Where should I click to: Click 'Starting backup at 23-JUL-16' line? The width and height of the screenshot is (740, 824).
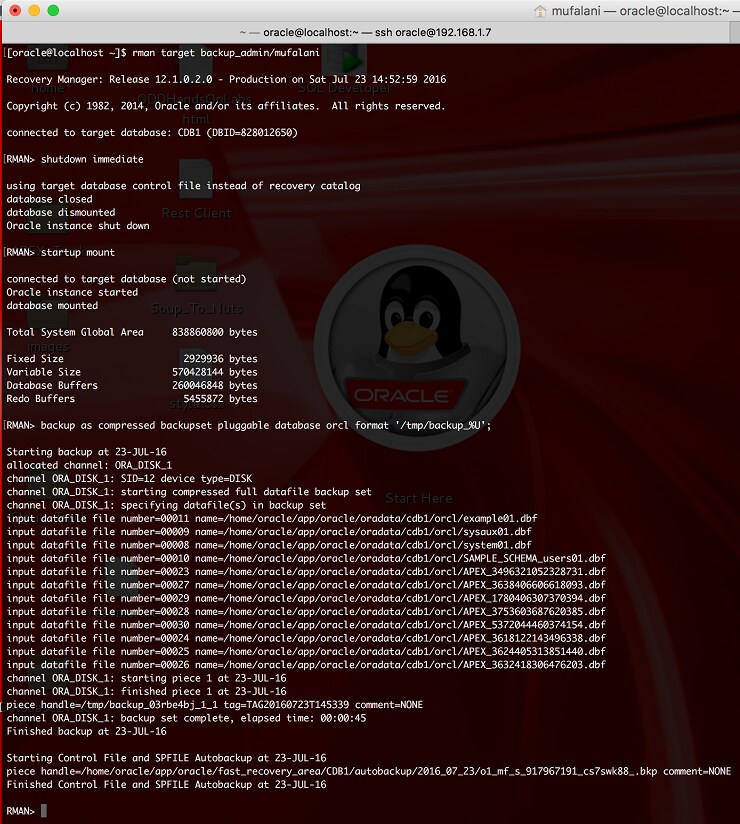(x=86, y=452)
